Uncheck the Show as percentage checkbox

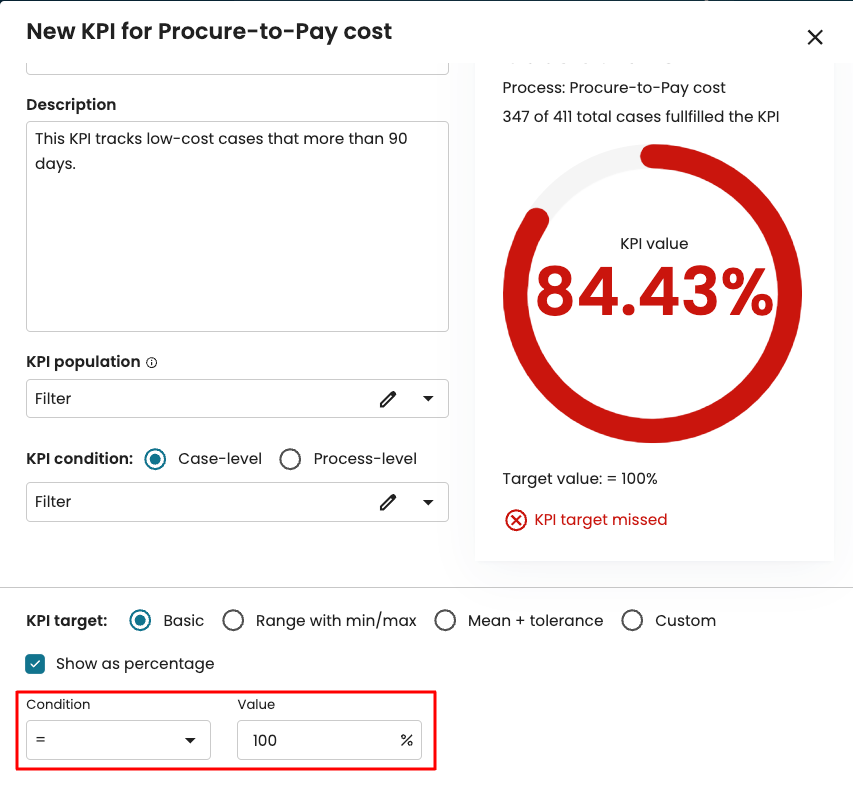(x=36, y=664)
